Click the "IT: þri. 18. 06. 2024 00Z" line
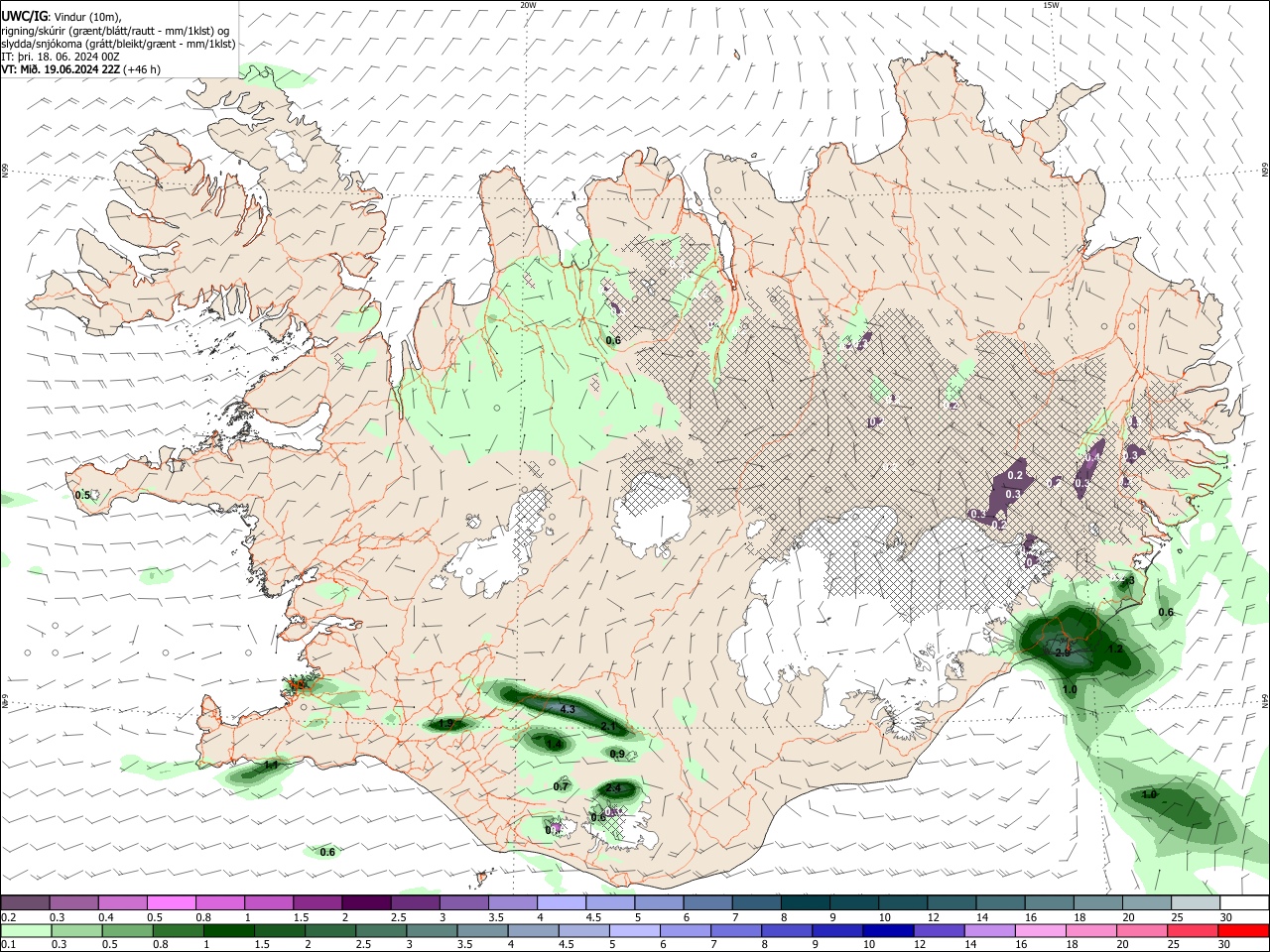 pos(61,57)
